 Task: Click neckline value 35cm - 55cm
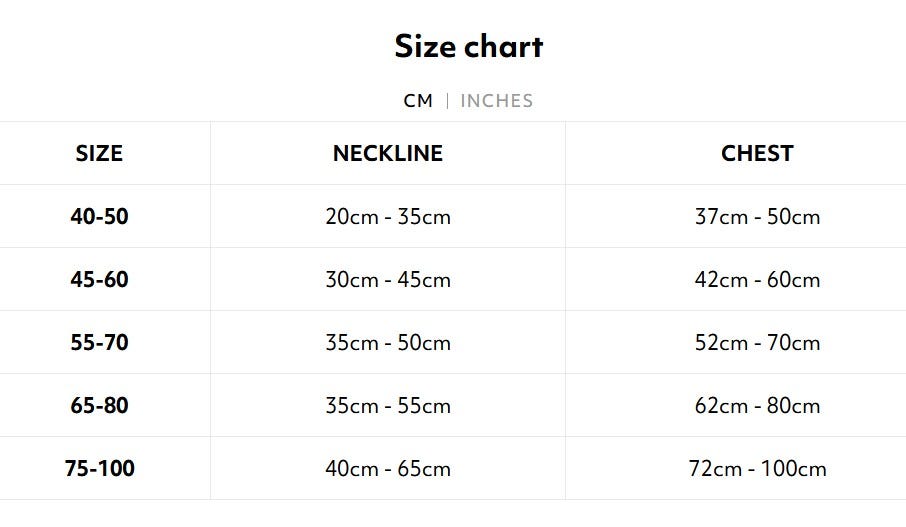click(x=388, y=406)
